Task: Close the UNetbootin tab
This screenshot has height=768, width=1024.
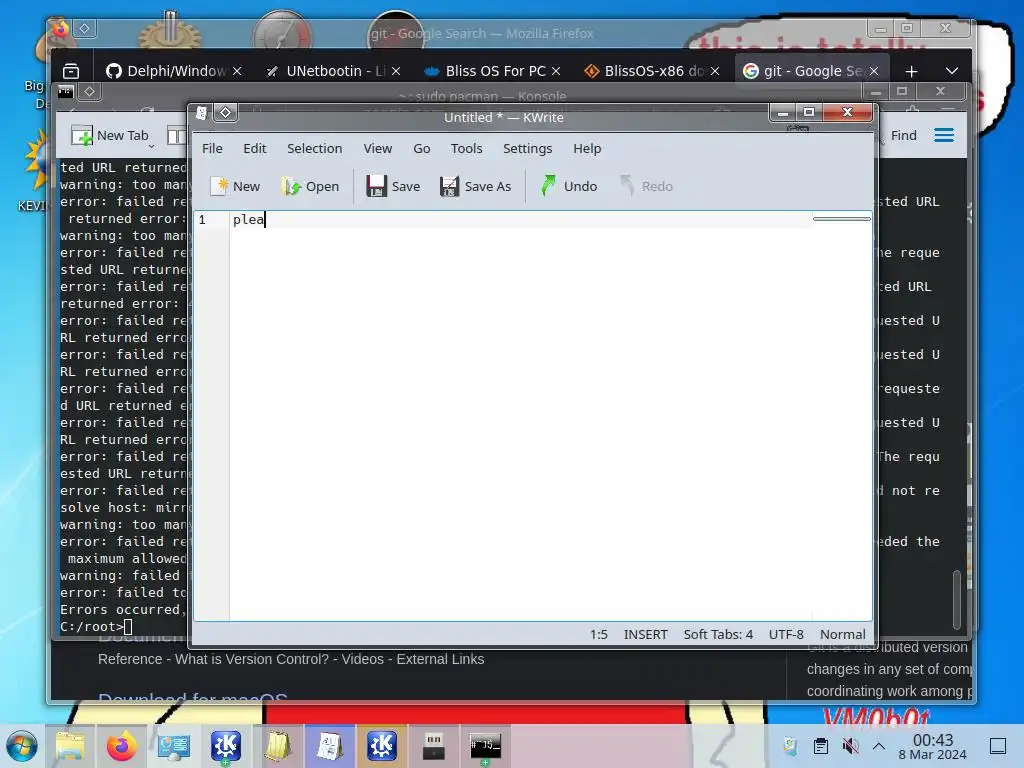Action: point(396,71)
